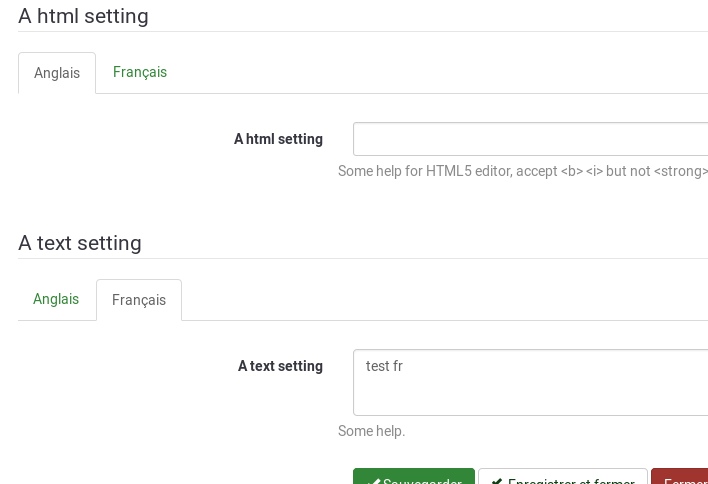
Task: Switch to Anglais tab under html setting
Action: [57, 73]
